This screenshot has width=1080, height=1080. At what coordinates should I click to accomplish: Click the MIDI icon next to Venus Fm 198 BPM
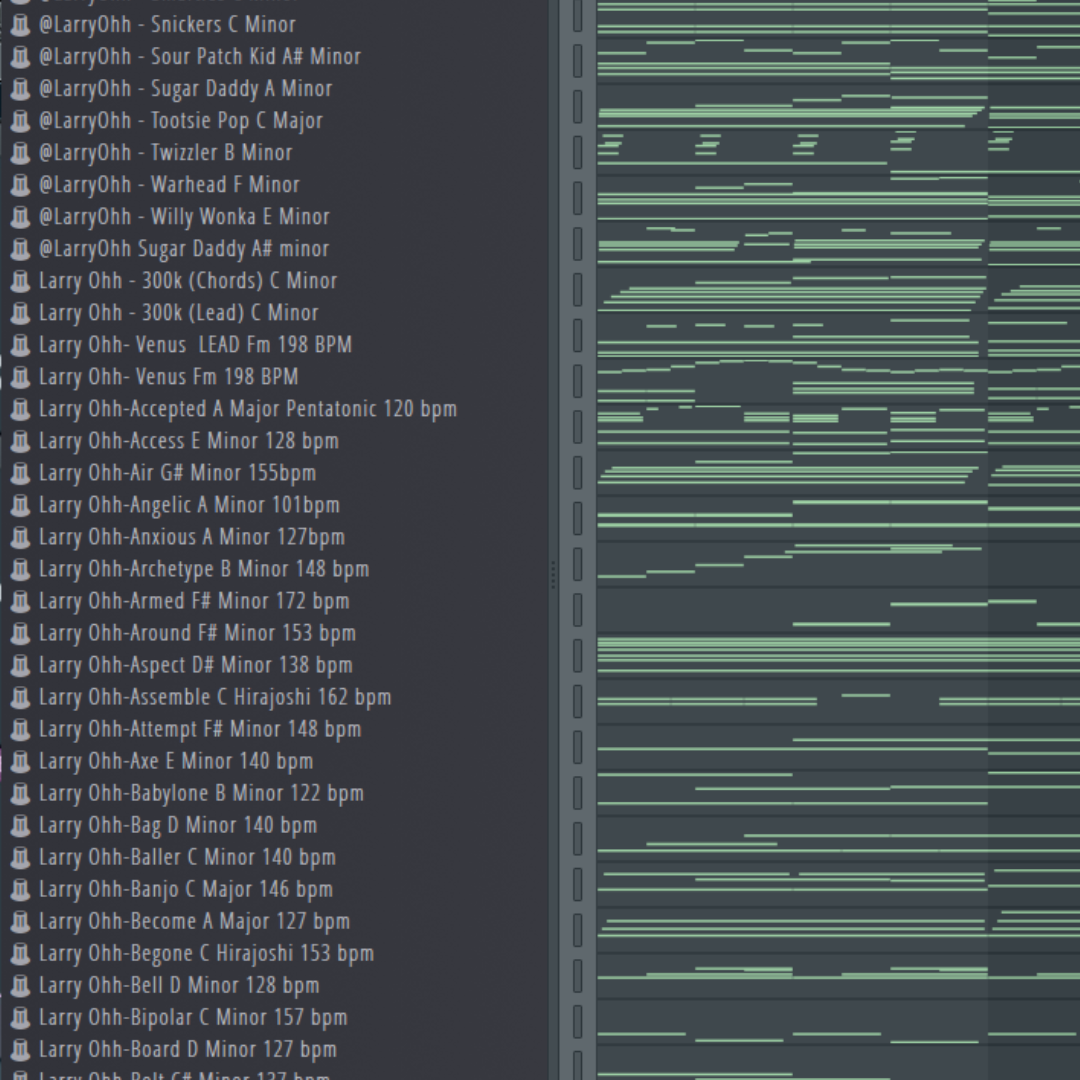[20, 377]
